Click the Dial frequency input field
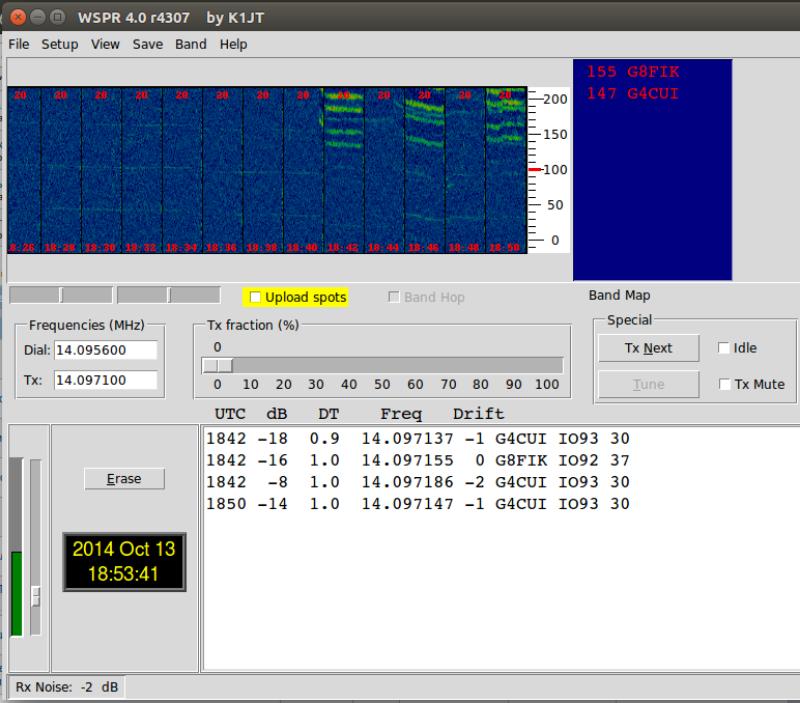Viewport: 800px width, 703px height. (106, 350)
